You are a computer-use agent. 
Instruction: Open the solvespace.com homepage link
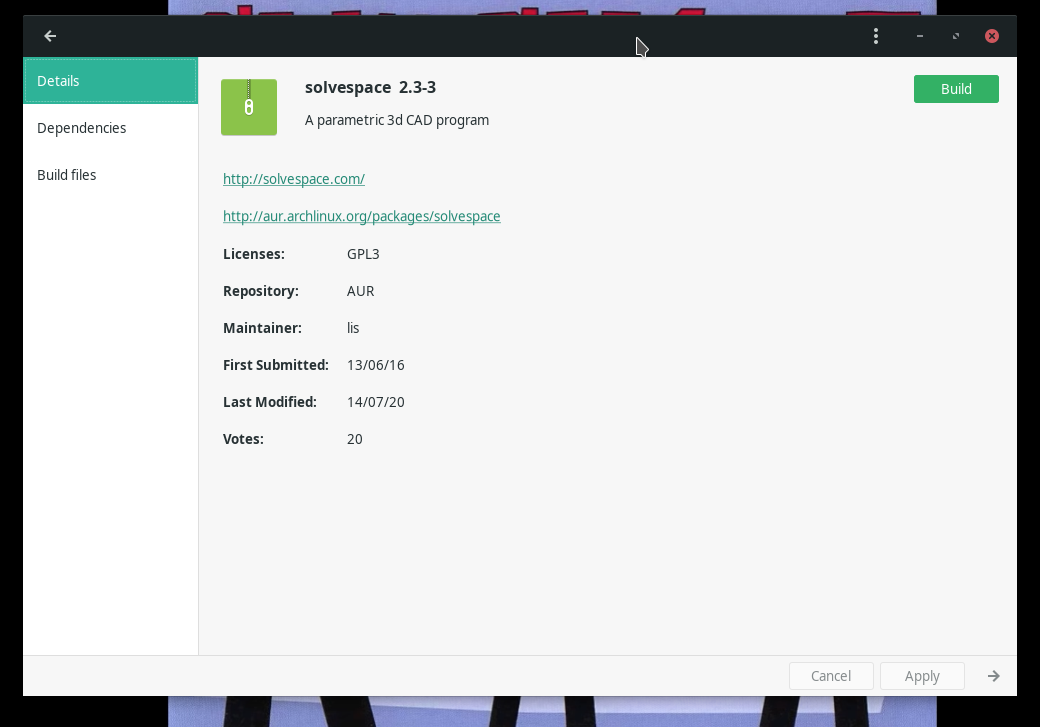(x=294, y=179)
